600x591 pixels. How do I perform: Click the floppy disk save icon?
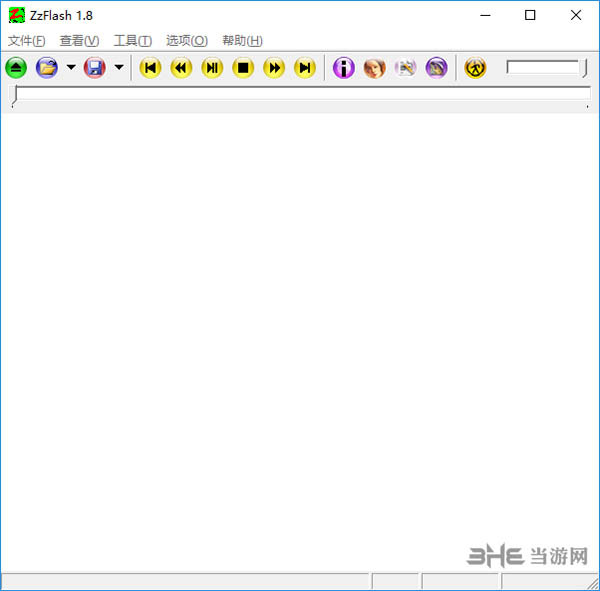[95, 68]
